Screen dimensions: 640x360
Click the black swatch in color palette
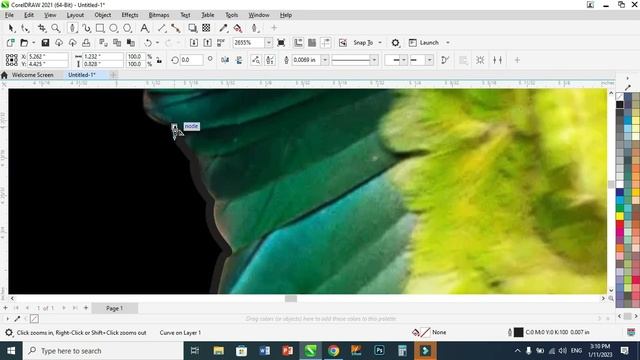tap(620, 104)
